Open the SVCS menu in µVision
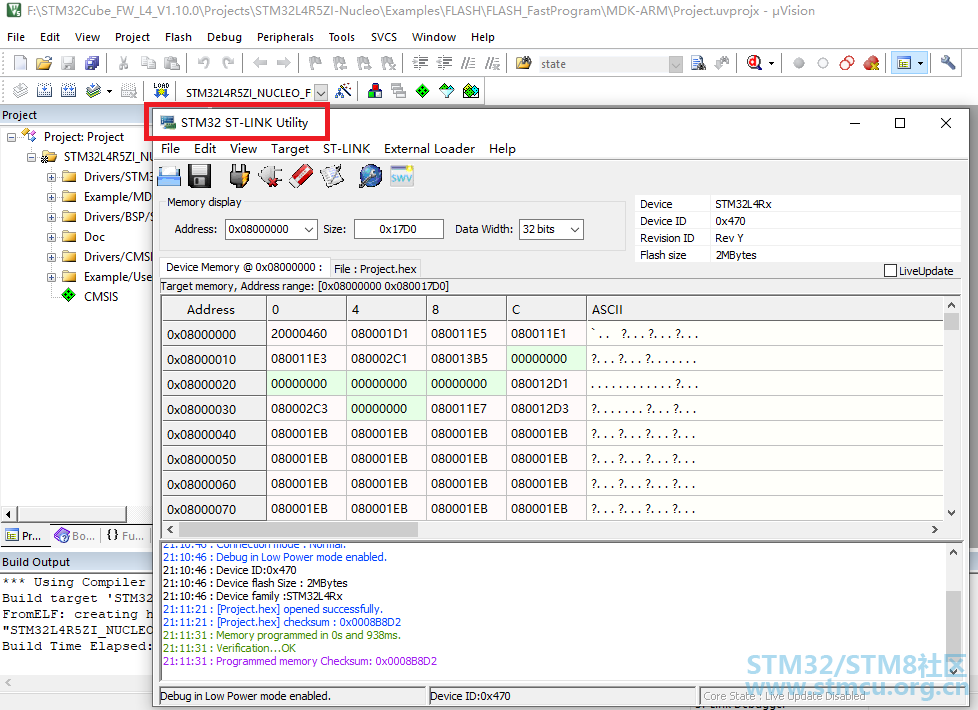Viewport: 978px width, 710px height. point(384,37)
